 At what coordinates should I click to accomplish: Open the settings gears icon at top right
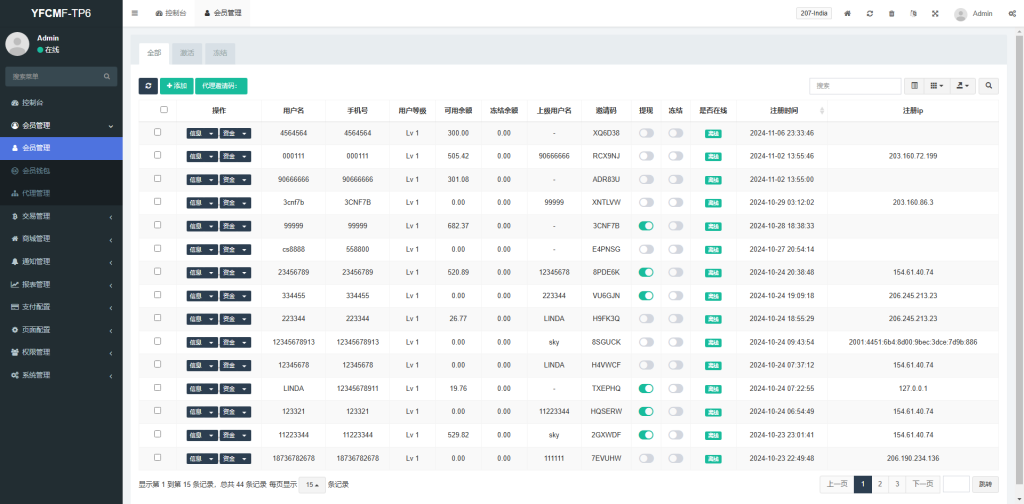point(1012,14)
